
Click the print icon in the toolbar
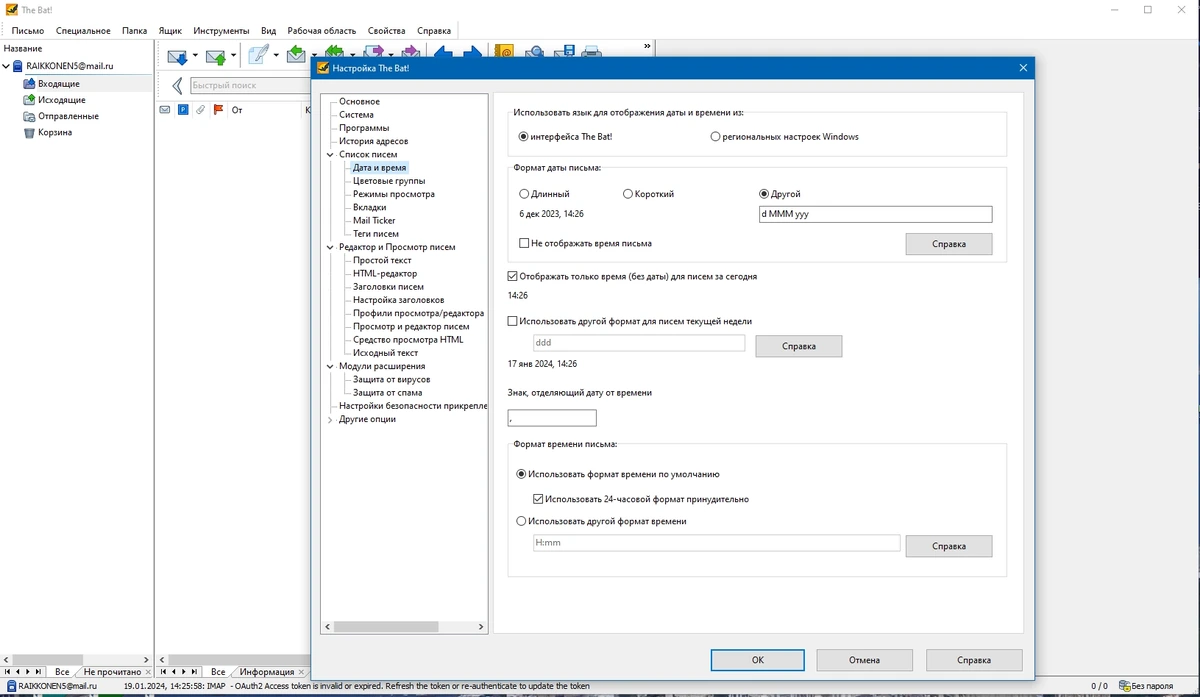592,53
